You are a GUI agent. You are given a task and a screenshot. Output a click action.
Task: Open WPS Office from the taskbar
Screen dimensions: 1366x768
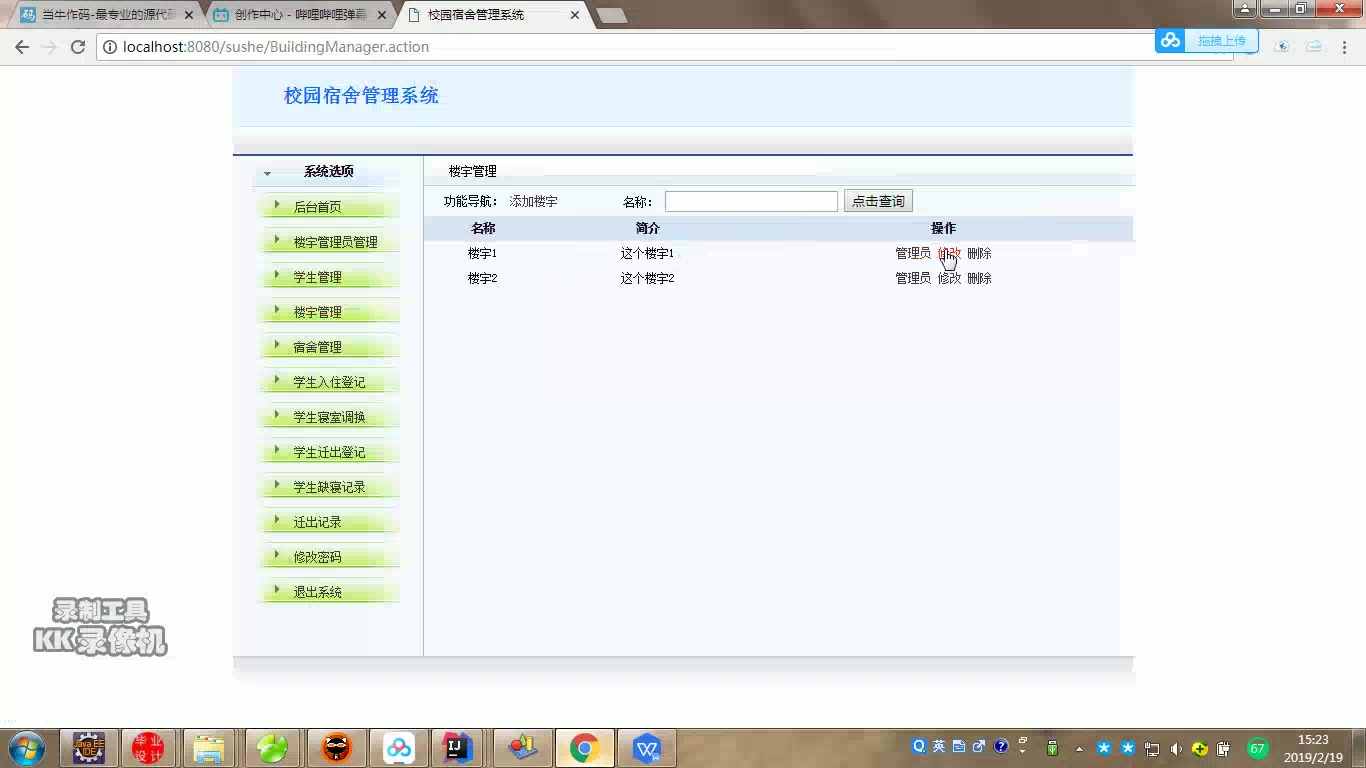click(x=645, y=747)
